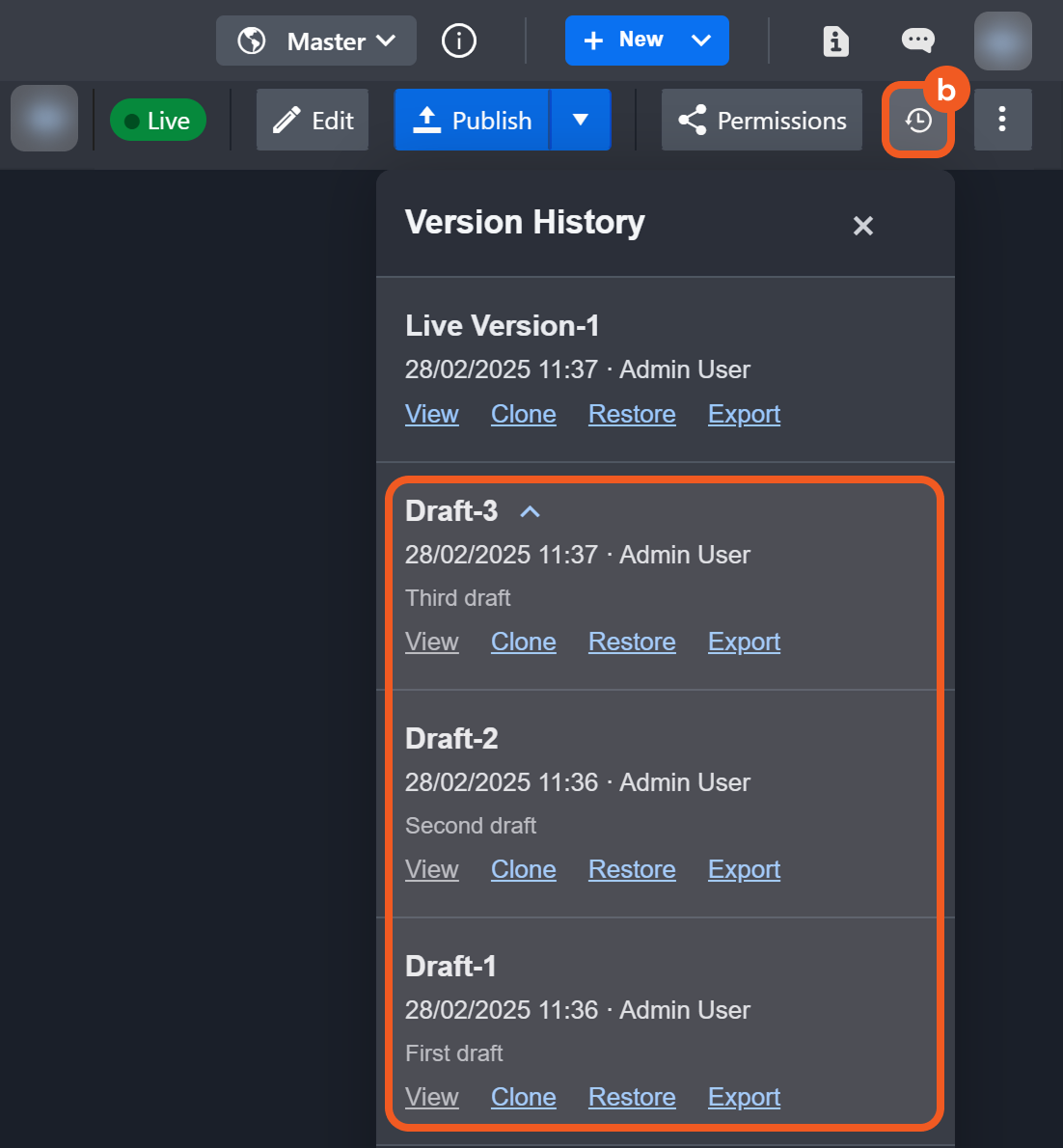Open the comments speech bubble icon
Viewport: 1063px width, 1148px height.
pyautogui.click(x=917, y=41)
